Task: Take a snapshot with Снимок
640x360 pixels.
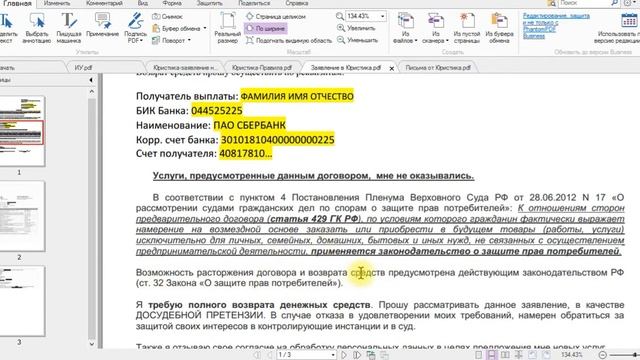Action: pos(167,17)
